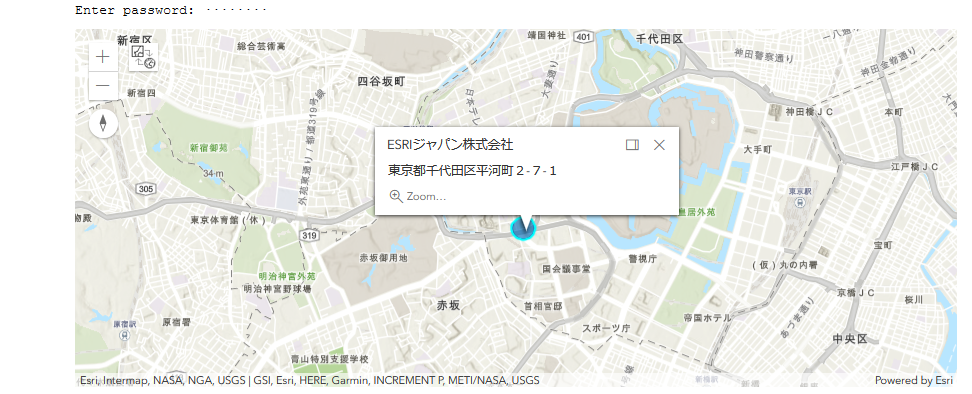This screenshot has height=394, width=972.
Task: Click the Zoom... action in the popup
Action: pos(418,196)
